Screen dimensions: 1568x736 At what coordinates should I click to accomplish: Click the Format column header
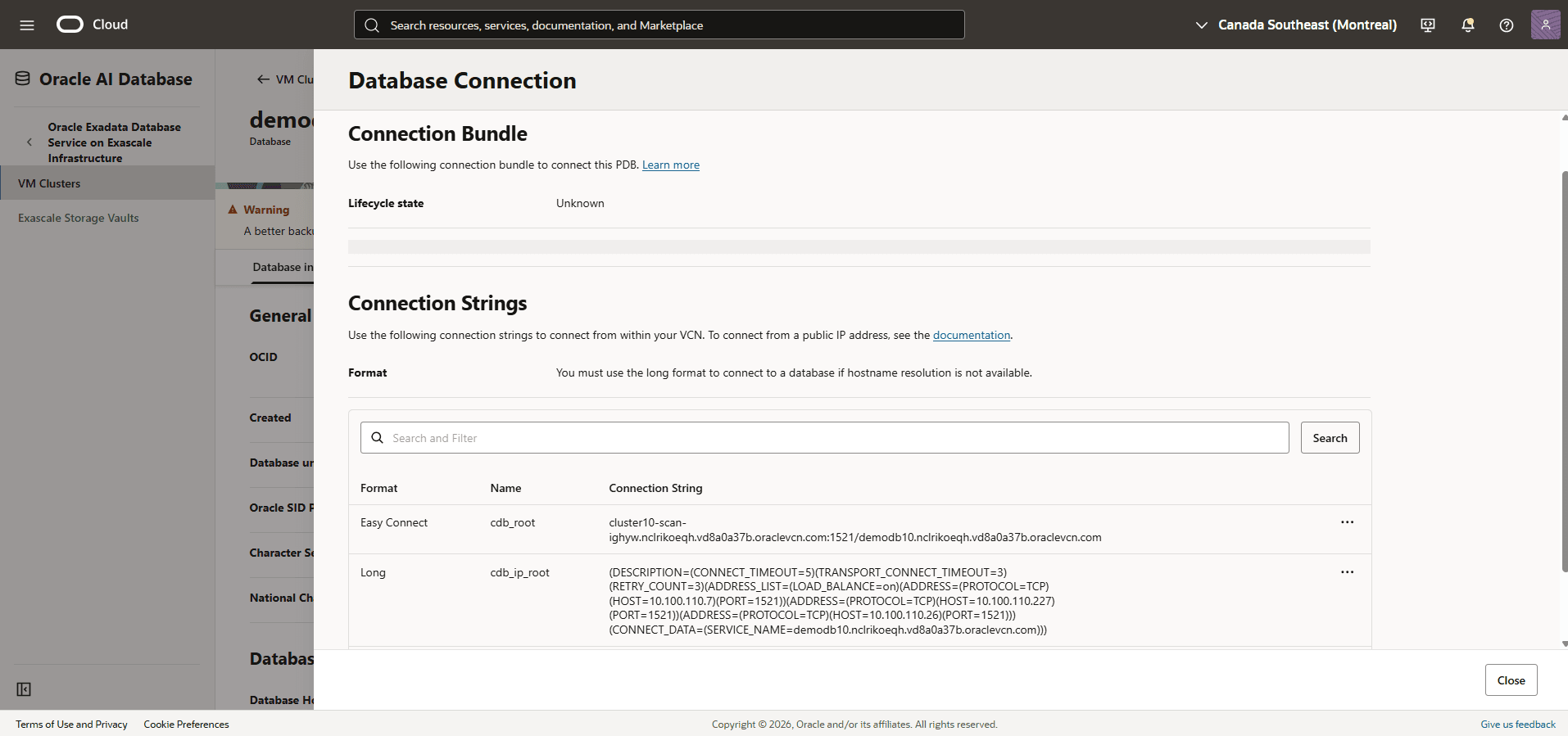pos(378,488)
